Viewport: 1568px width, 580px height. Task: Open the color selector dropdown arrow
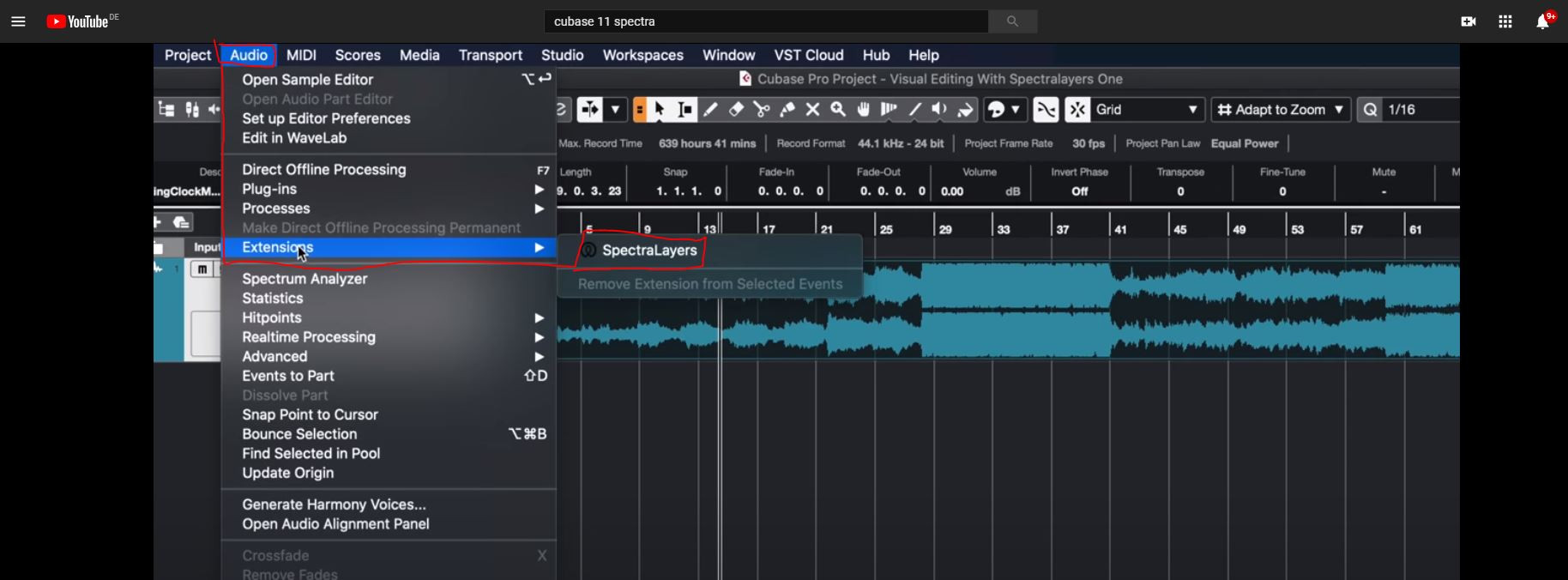tap(1016, 110)
